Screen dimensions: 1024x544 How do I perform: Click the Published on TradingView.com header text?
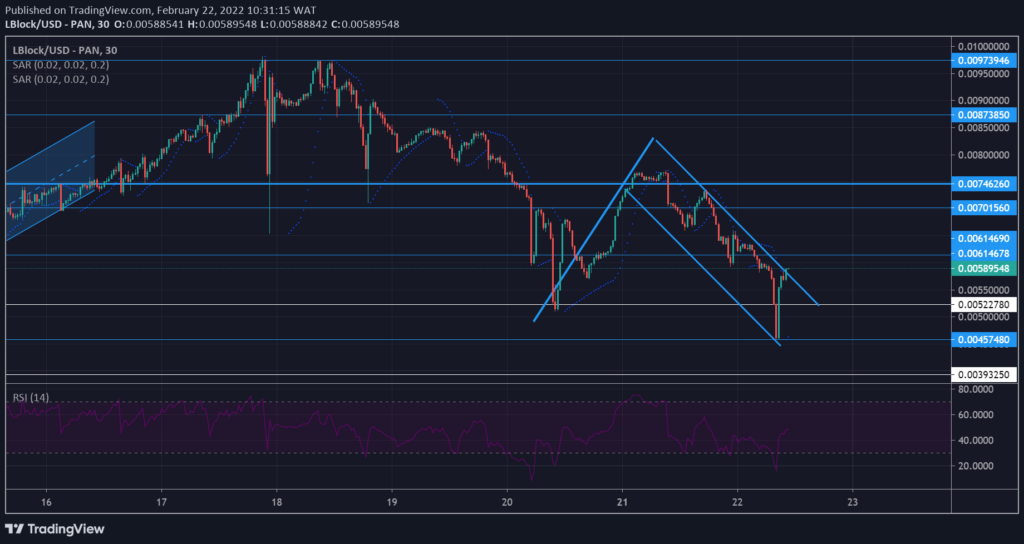coord(160,10)
